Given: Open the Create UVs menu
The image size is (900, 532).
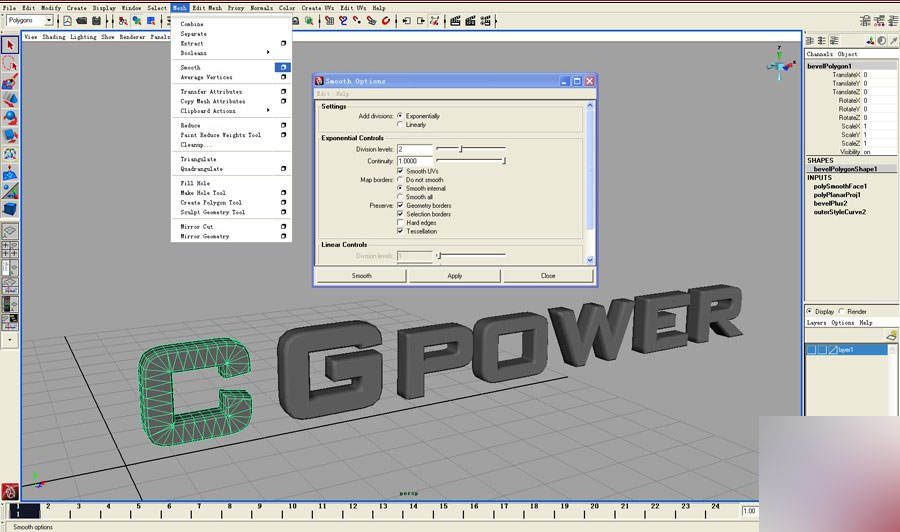Looking at the screenshot, I should click(317, 8).
